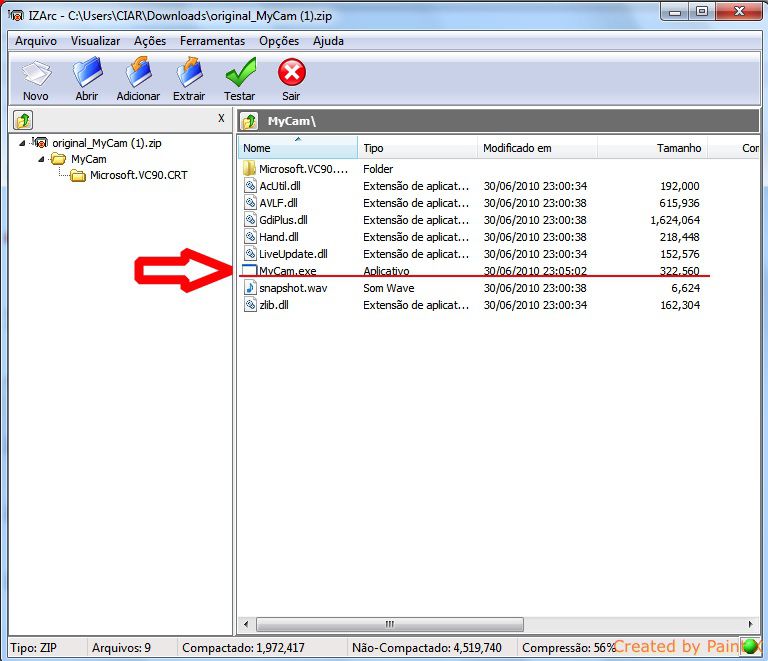Click the Novo toolbar icon
The width and height of the screenshot is (768, 661).
36,77
